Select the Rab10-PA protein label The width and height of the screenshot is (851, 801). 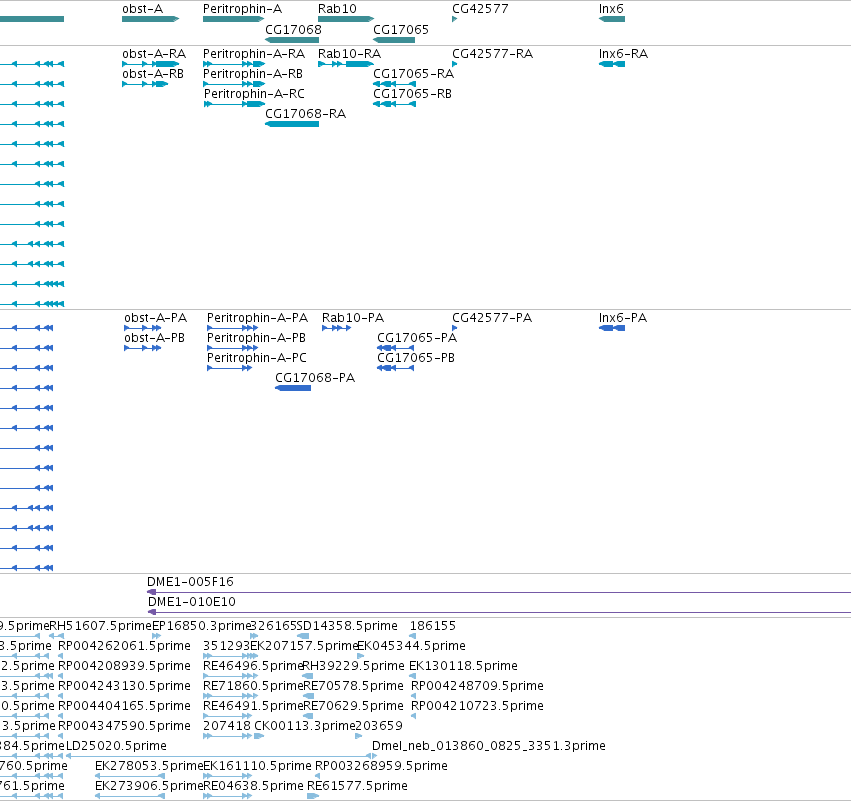click(x=353, y=317)
